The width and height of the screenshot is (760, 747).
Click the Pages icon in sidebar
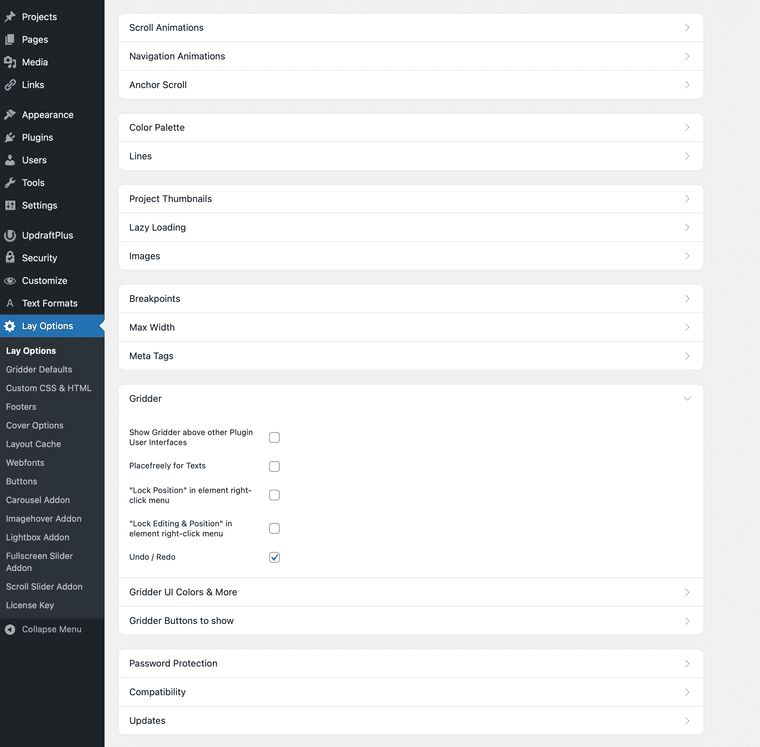(x=10, y=39)
